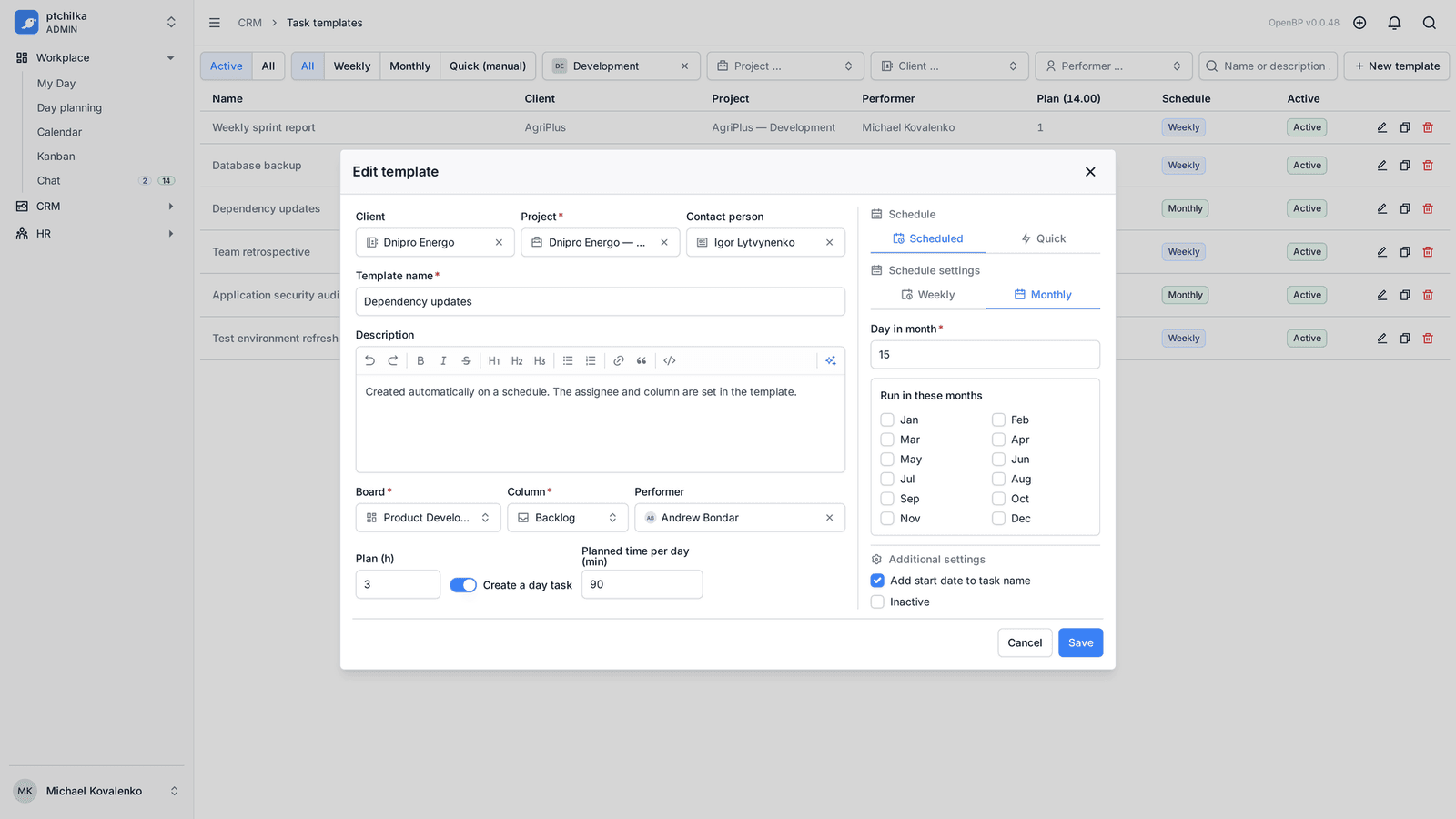Image resolution: width=1456 pixels, height=819 pixels.
Task: Click the plus circle quick-add icon
Action: [1360, 23]
